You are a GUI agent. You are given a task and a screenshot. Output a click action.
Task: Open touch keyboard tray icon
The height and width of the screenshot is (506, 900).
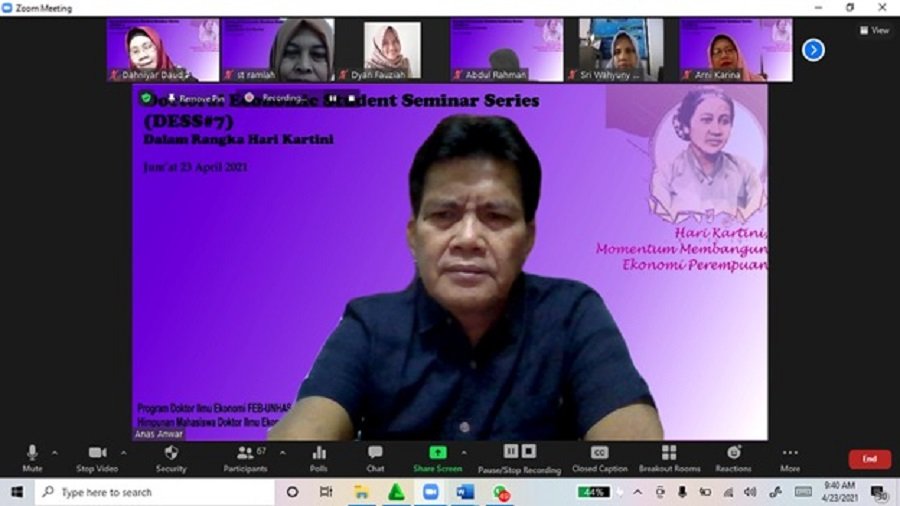point(803,492)
